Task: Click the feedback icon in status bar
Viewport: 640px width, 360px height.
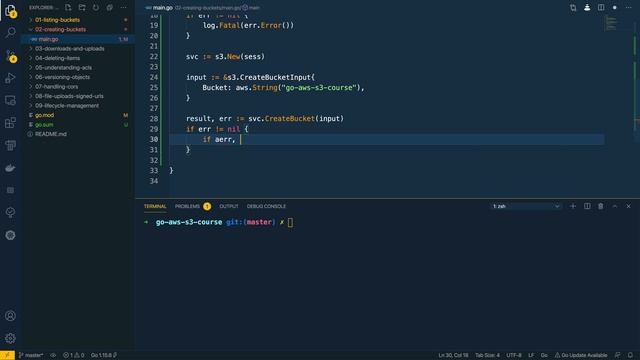Action: point(618,355)
